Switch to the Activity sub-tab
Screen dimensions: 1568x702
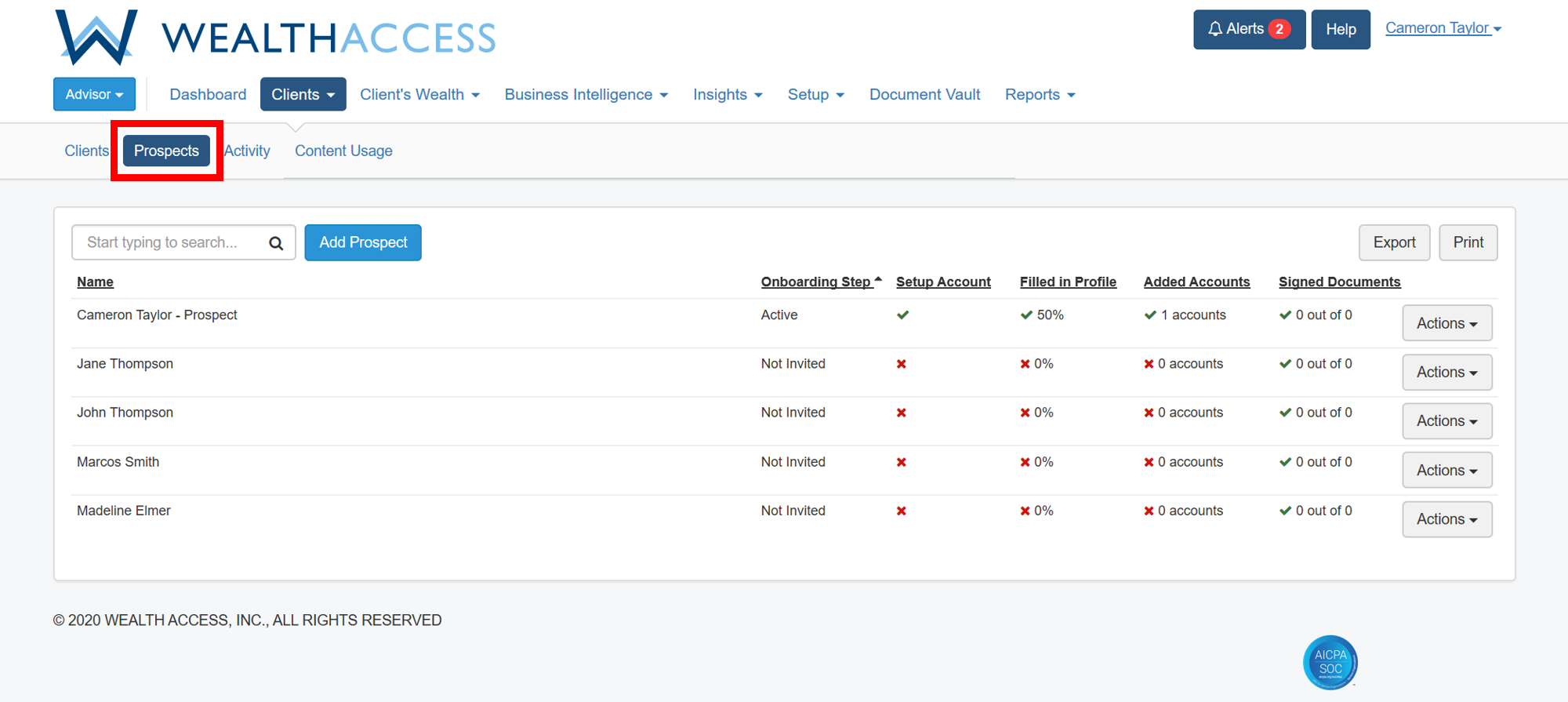247,151
